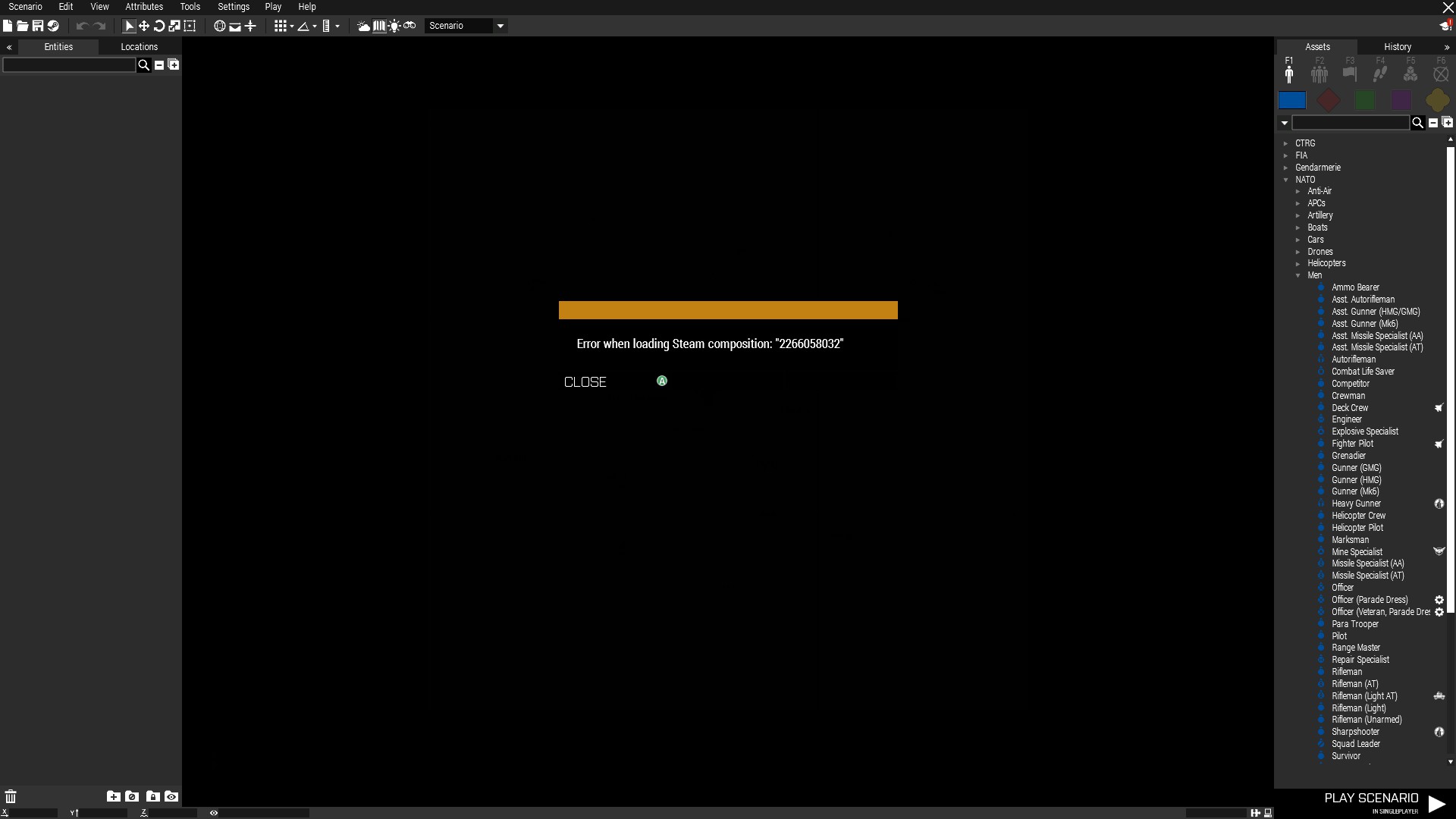Select the area scaling widget

point(190,26)
